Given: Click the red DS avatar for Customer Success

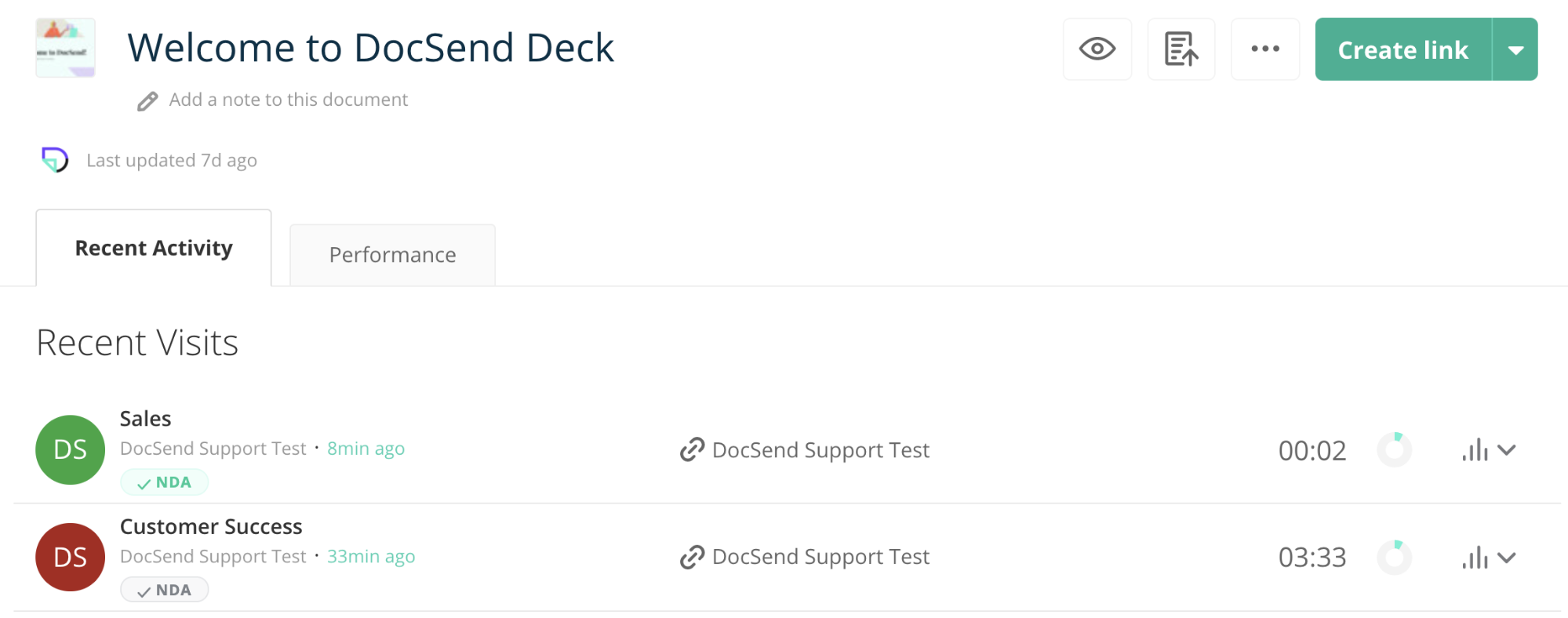Looking at the screenshot, I should coord(70,557).
